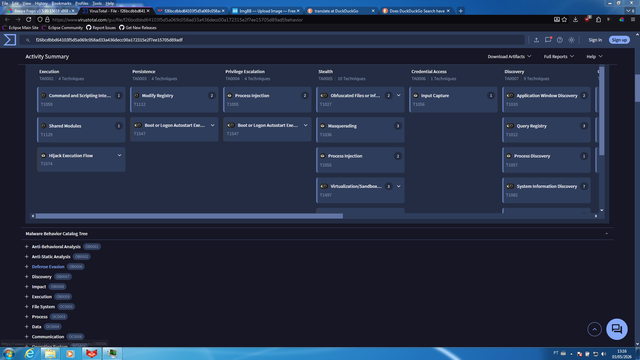The width and height of the screenshot is (640, 360).
Task: Open the Get New Releases bookmark
Action: pos(138,28)
